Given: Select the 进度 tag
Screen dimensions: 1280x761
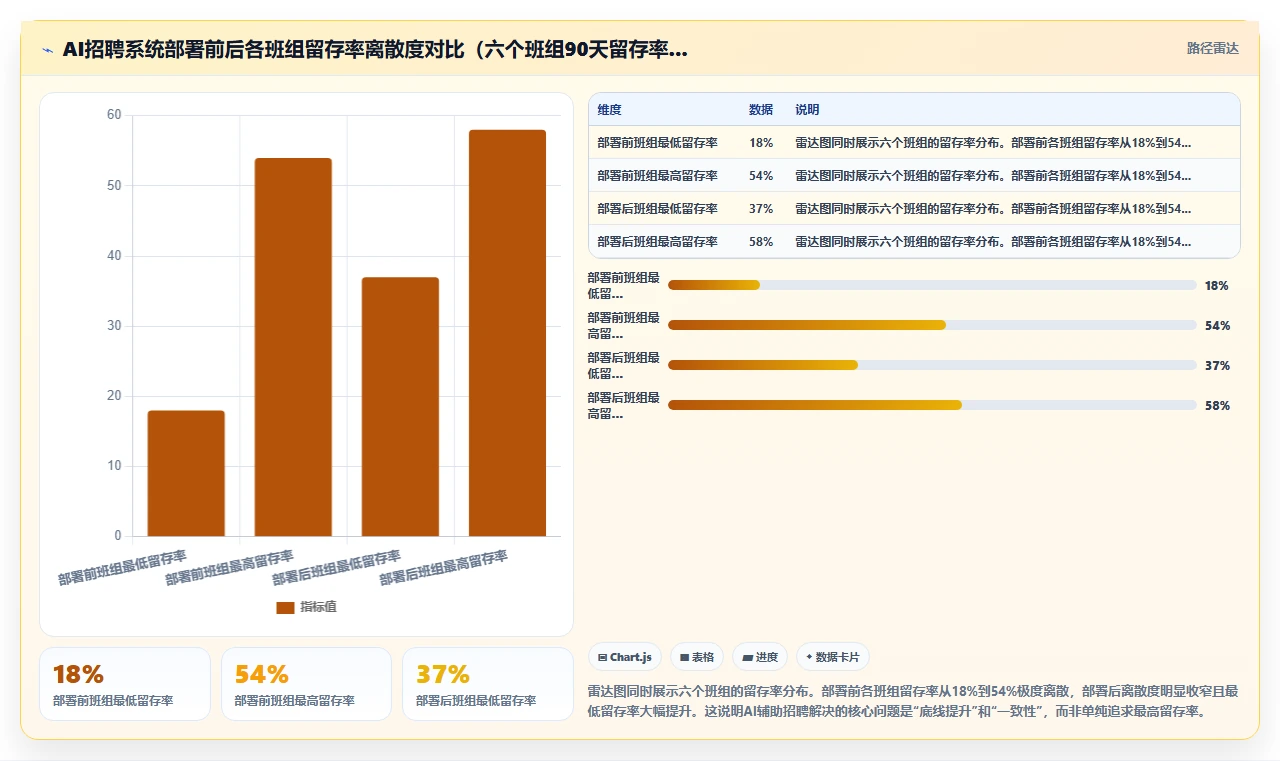Looking at the screenshot, I should (x=760, y=657).
